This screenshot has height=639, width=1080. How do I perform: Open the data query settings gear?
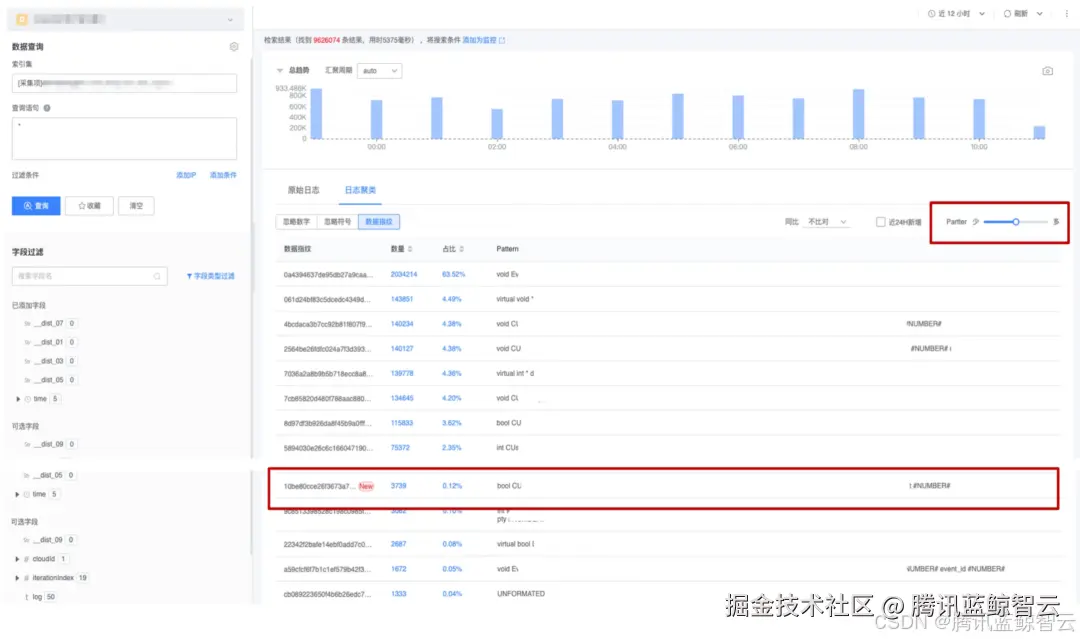click(234, 47)
